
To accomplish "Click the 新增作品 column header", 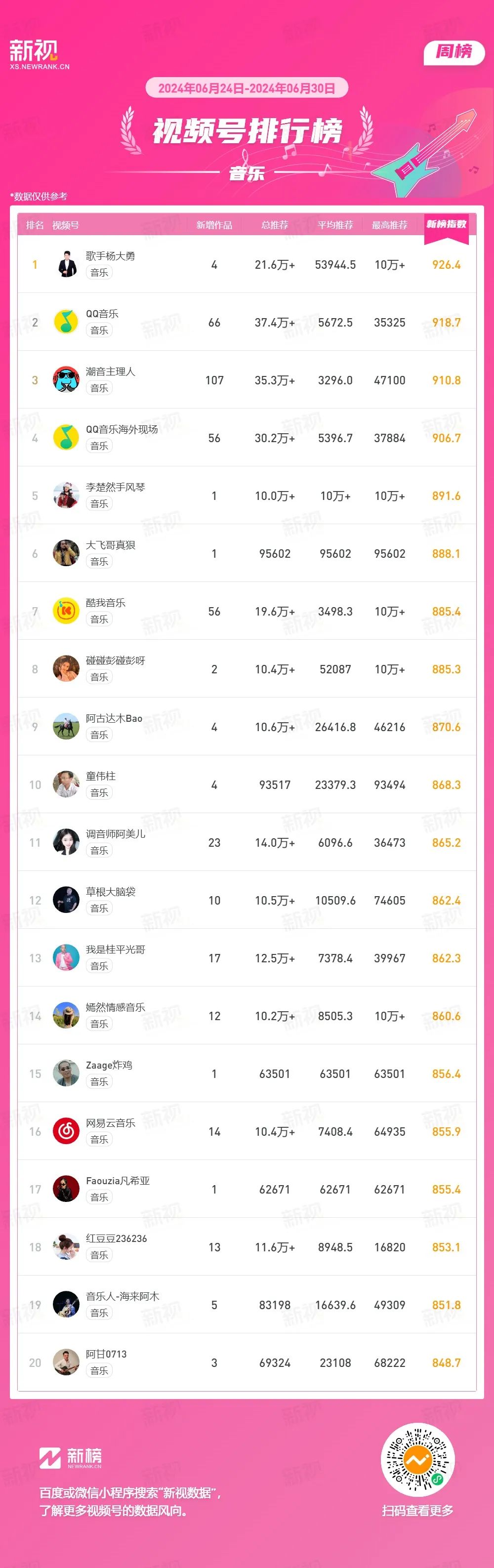I will tap(214, 225).
